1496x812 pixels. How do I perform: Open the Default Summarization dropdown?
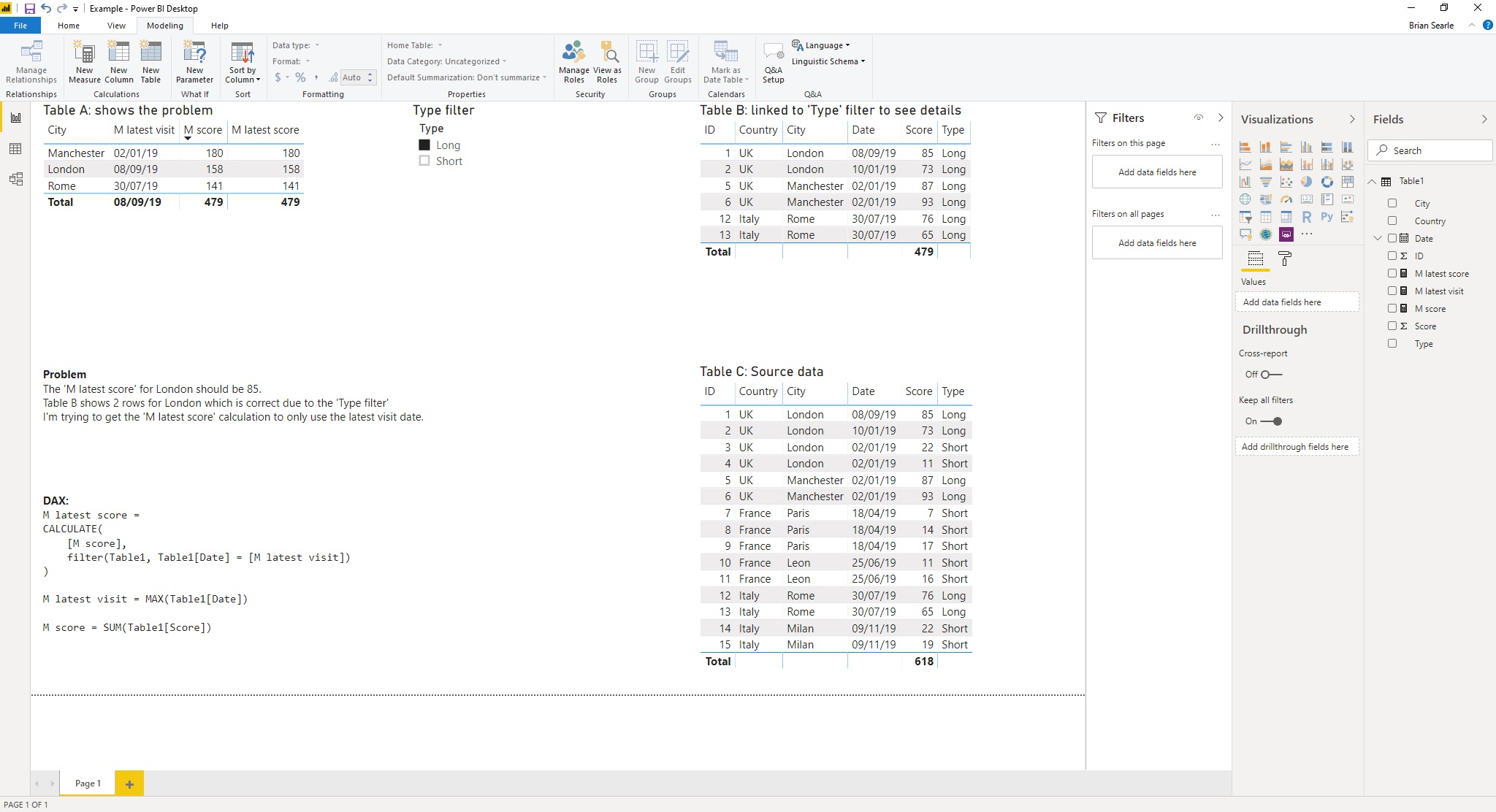[x=467, y=77]
